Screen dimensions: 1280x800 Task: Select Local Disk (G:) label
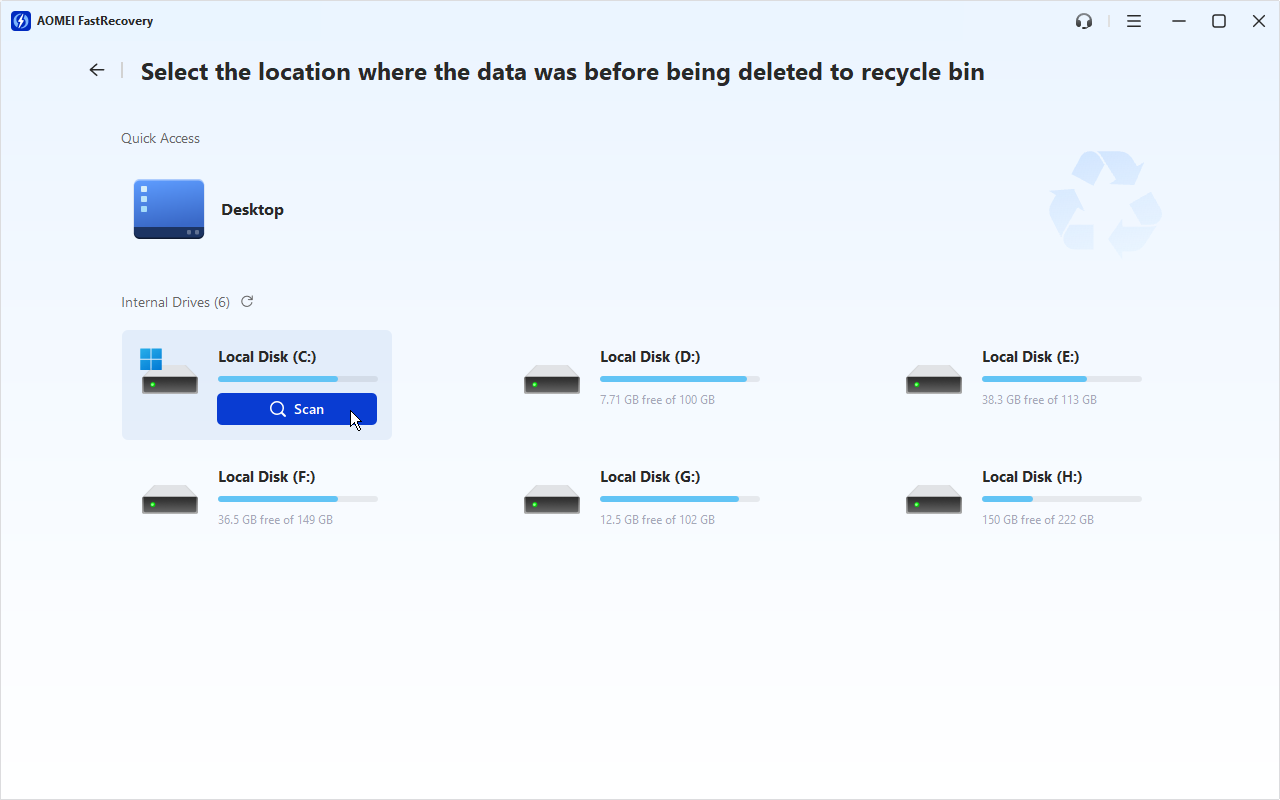650,476
